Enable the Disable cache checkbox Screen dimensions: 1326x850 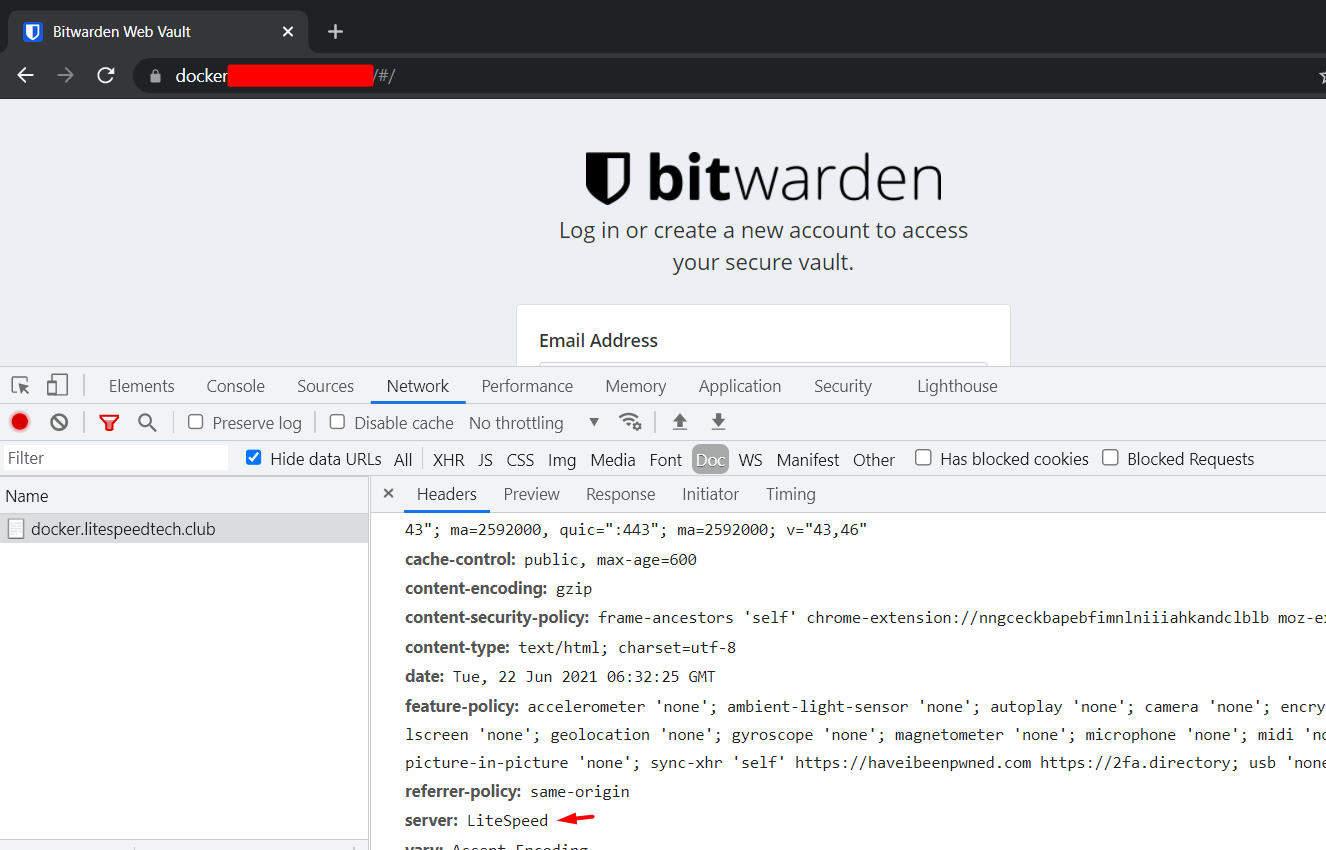(x=337, y=422)
